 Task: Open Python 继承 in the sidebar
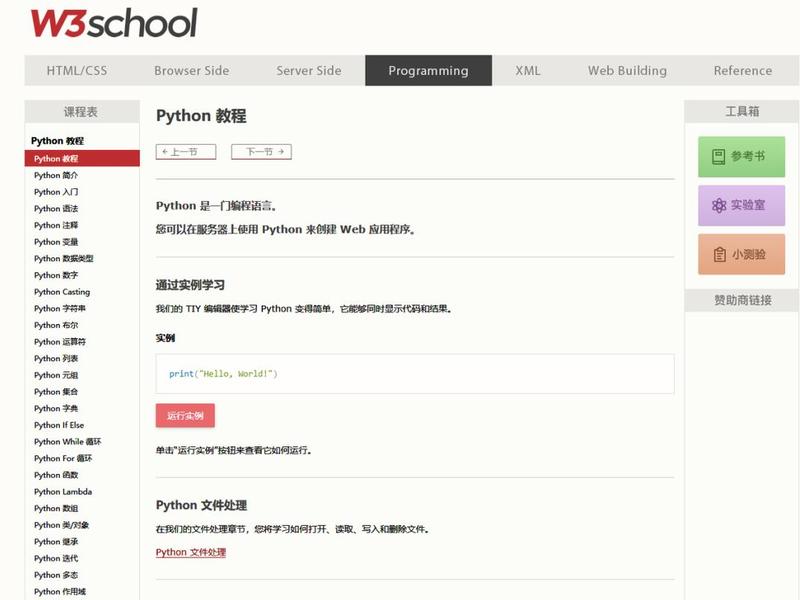[56, 542]
